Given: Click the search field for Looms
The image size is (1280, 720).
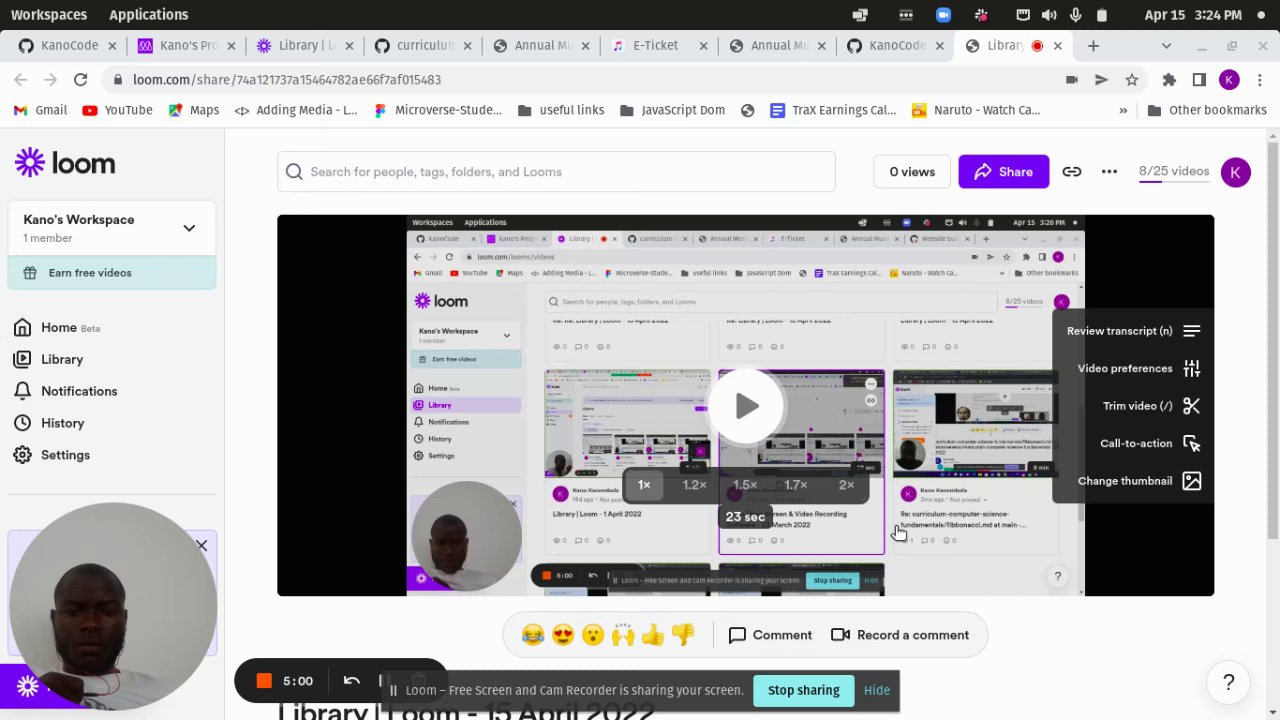Looking at the screenshot, I should [x=556, y=172].
